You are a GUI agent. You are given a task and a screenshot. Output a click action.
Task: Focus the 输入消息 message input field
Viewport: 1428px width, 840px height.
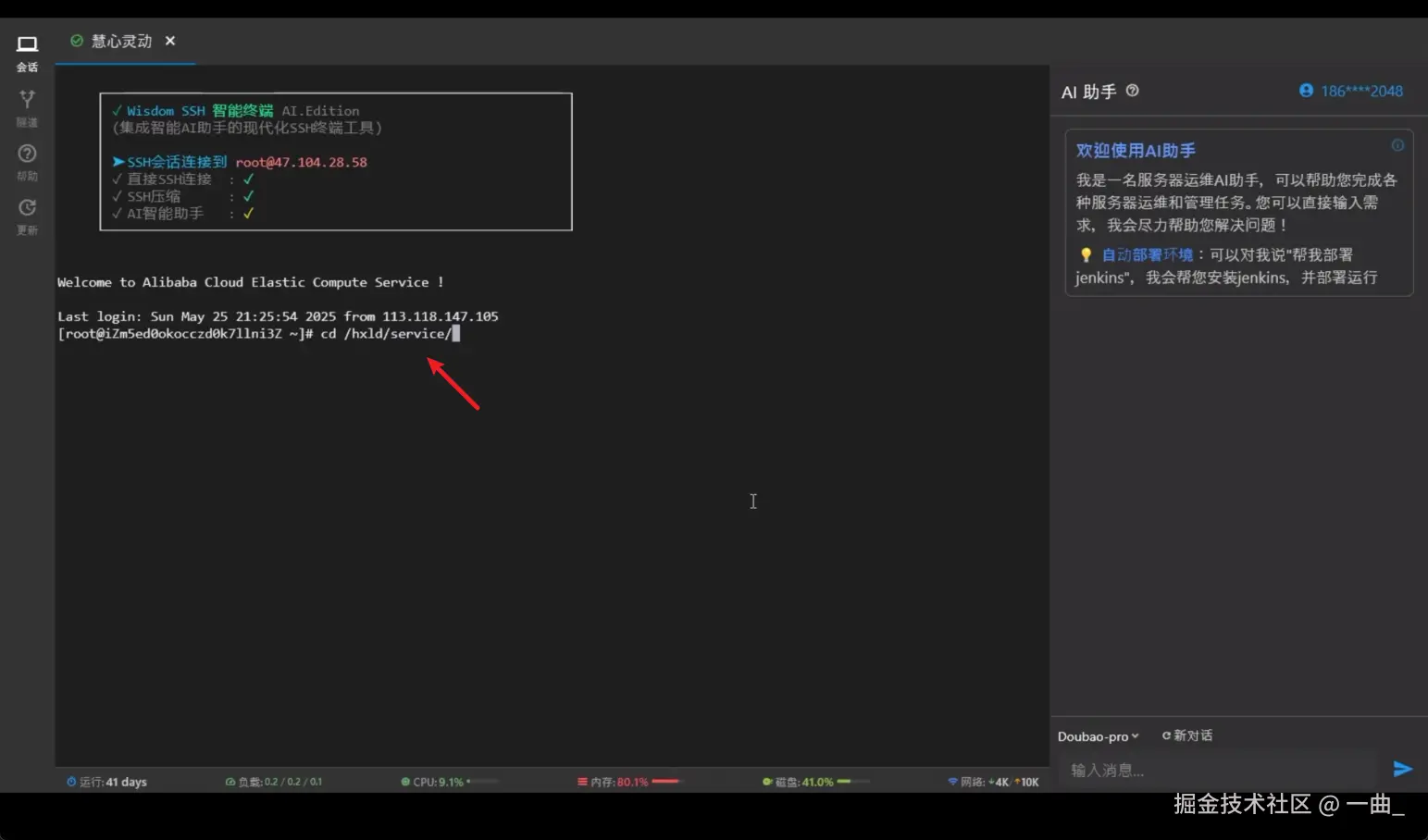pyautogui.click(x=1218, y=770)
